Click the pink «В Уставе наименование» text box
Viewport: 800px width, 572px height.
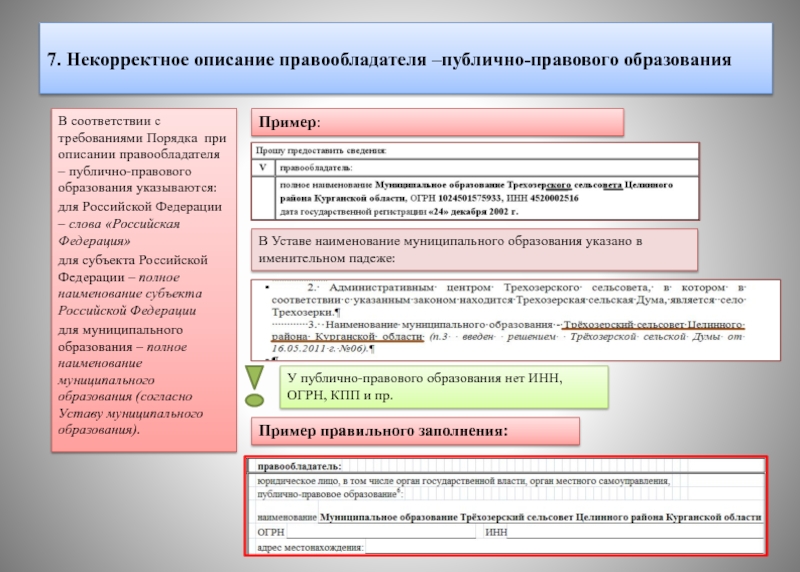[x=473, y=250]
